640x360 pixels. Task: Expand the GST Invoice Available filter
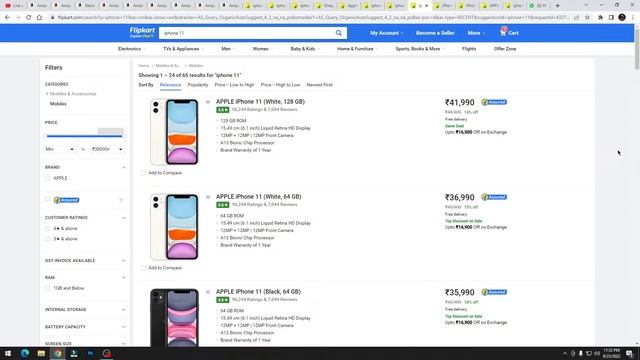123,260
